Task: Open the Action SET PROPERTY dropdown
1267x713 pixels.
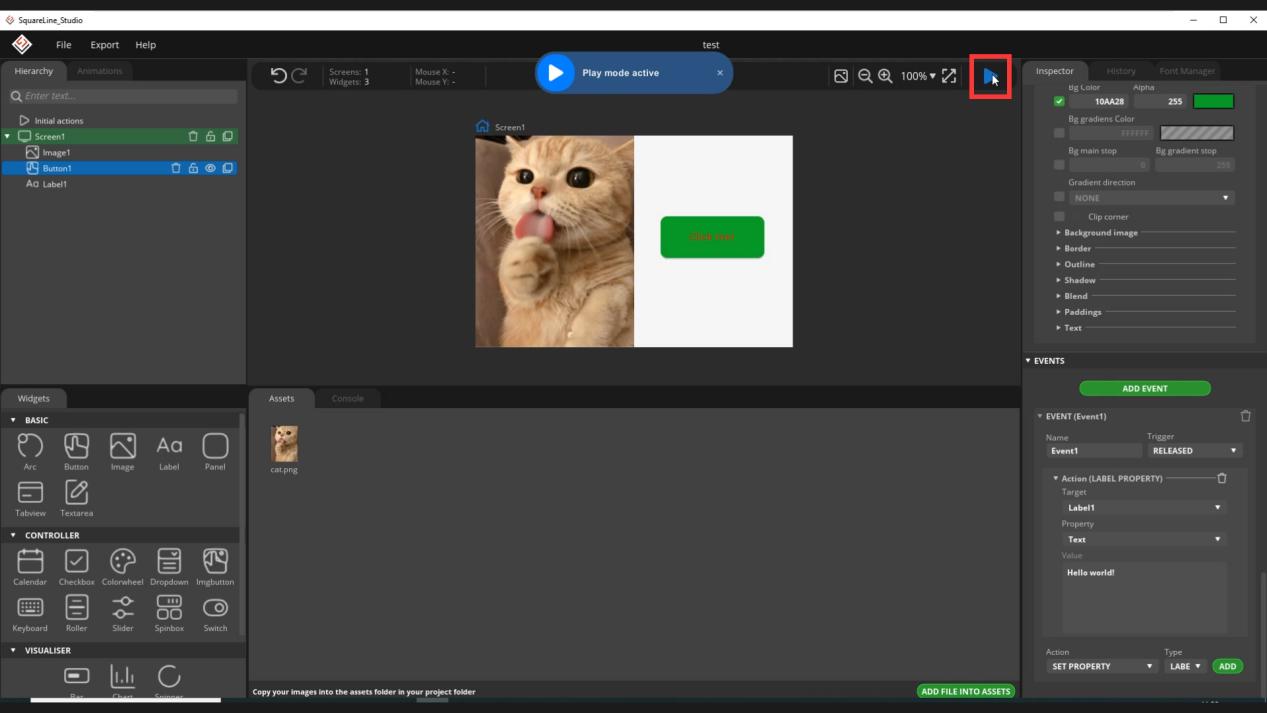Action: pyautogui.click(x=1101, y=666)
